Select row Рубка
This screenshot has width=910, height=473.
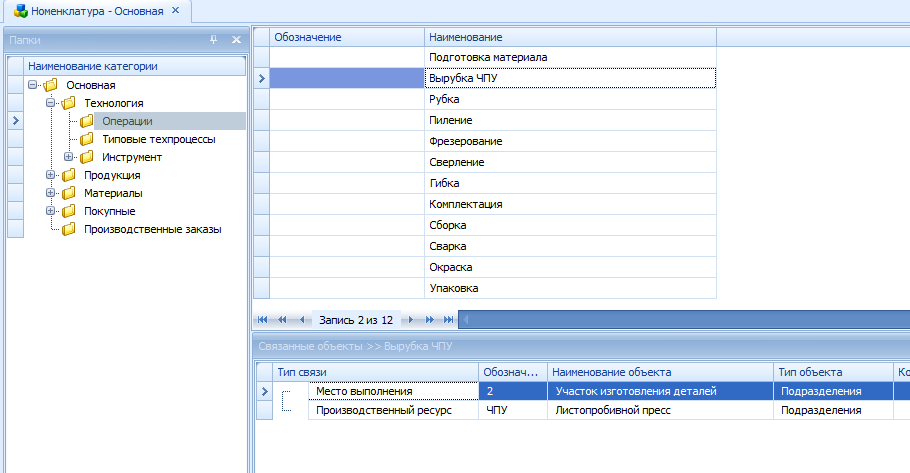(493, 99)
